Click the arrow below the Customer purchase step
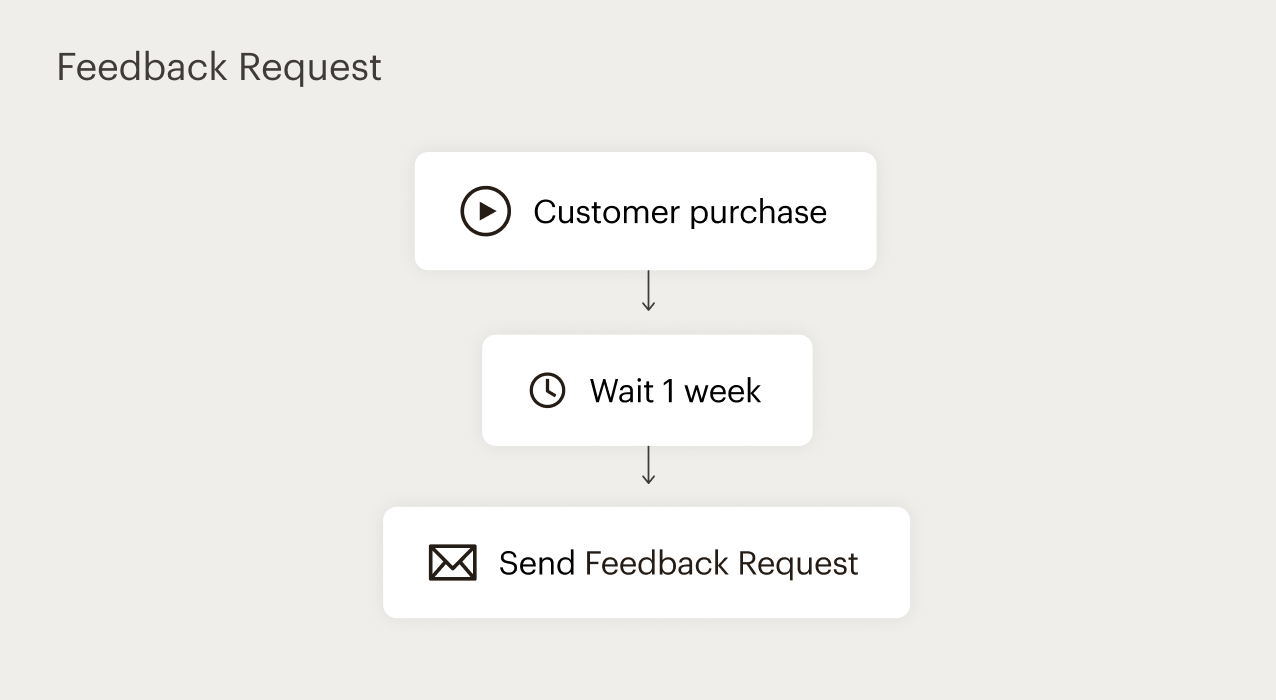The width and height of the screenshot is (1276, 700). point(648,291)
